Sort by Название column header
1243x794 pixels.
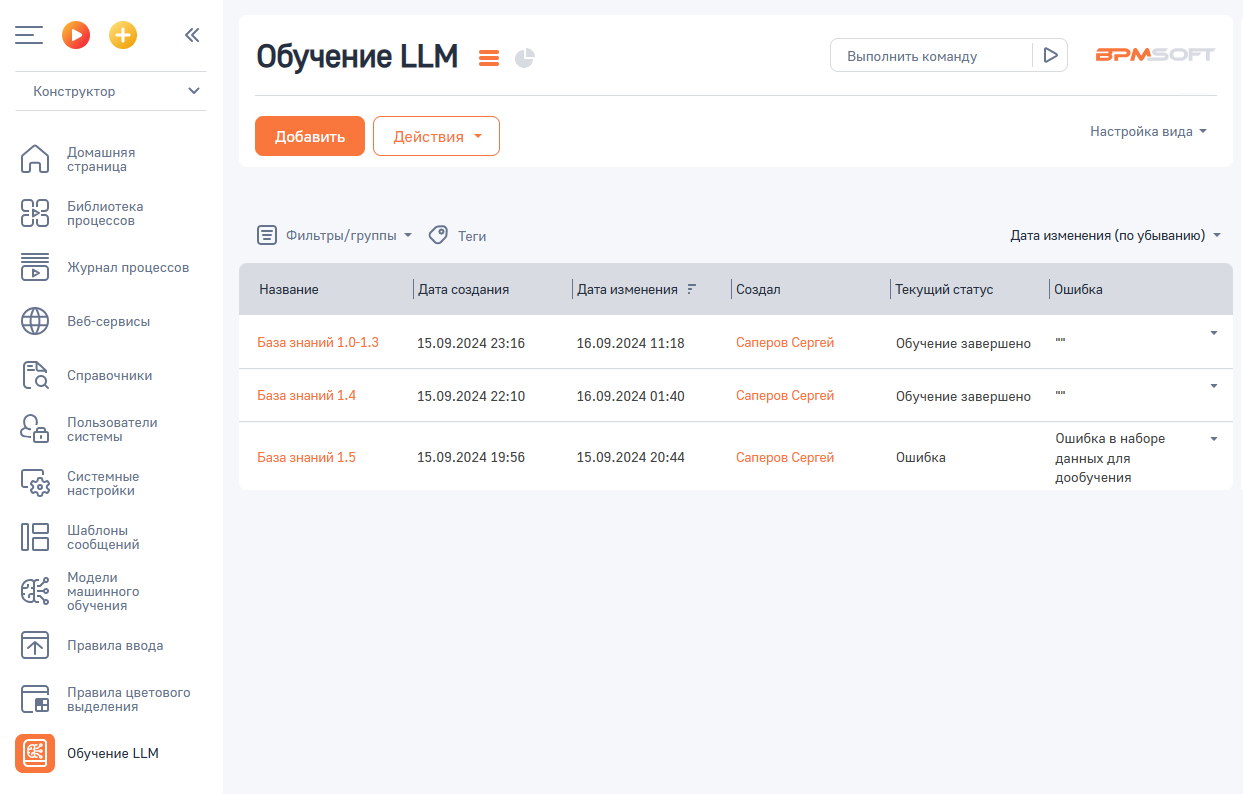pos(289,289)
